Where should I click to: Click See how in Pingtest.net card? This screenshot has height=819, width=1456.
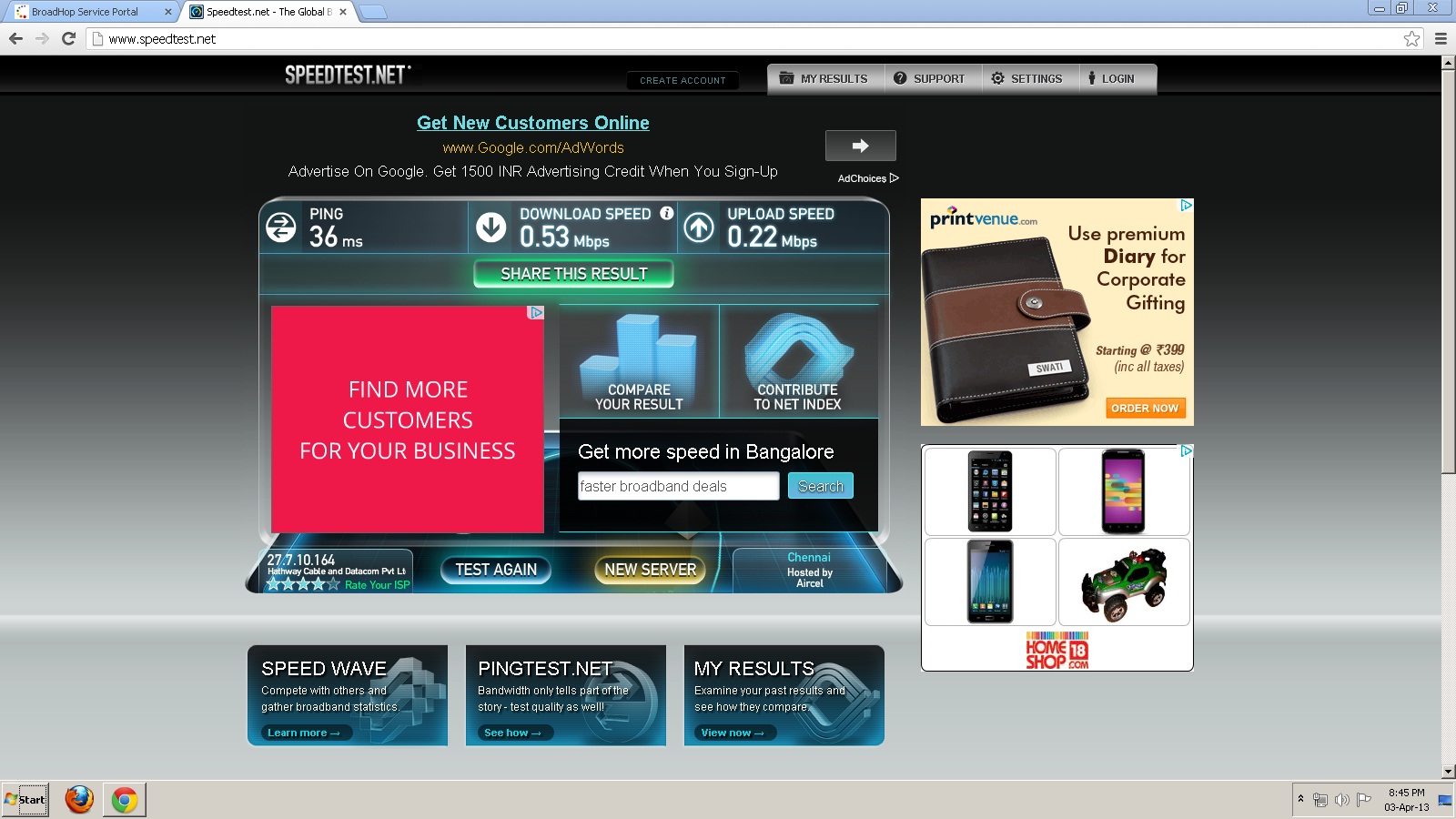point(514,733)
